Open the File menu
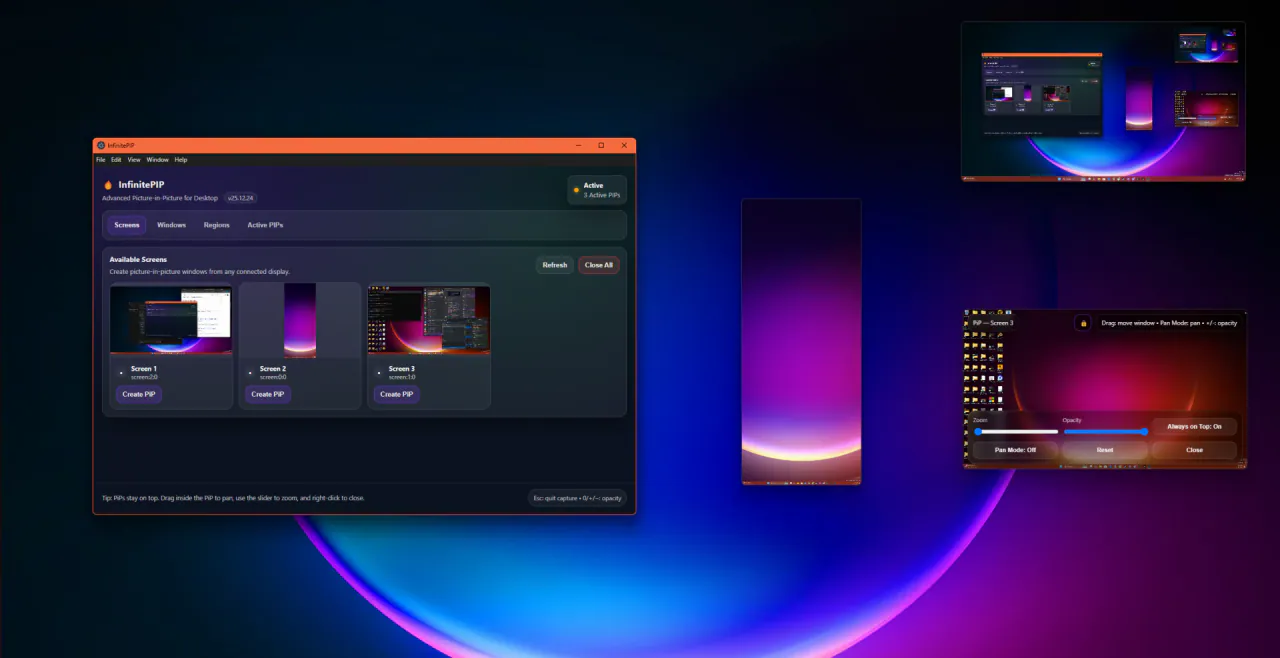Image resolution: width=1280 pixels, height=658 pixels. (101, 160)
